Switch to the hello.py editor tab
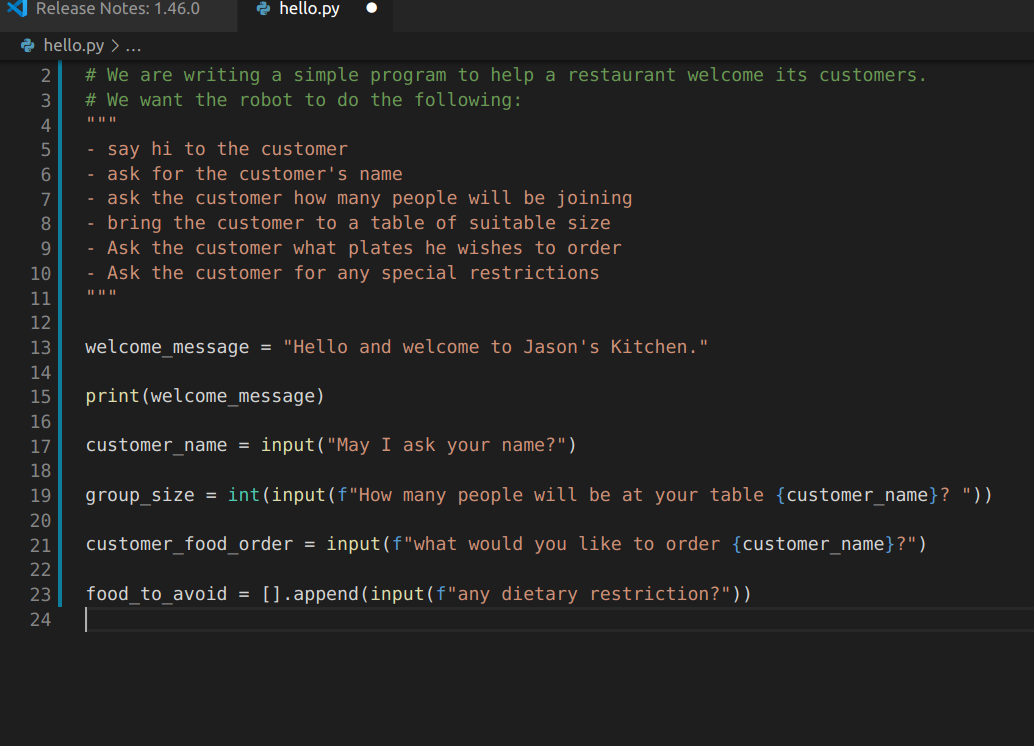The image size is (1034, 746). pos(310,8)
